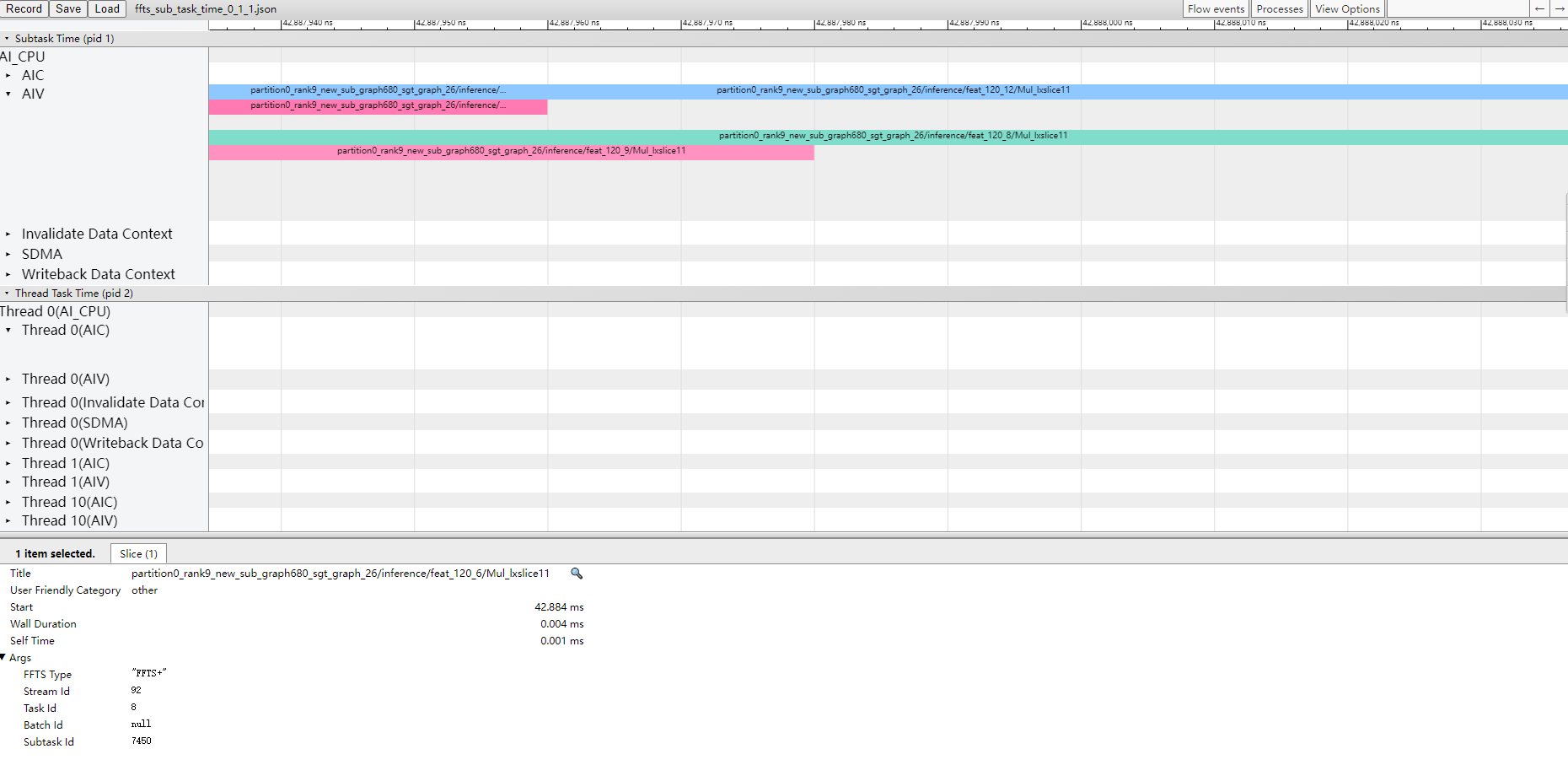The height and width of the screenshot is (765, 1568).
Task: Collapse Thread 0(AIC) track
Action: pos(8,331)
